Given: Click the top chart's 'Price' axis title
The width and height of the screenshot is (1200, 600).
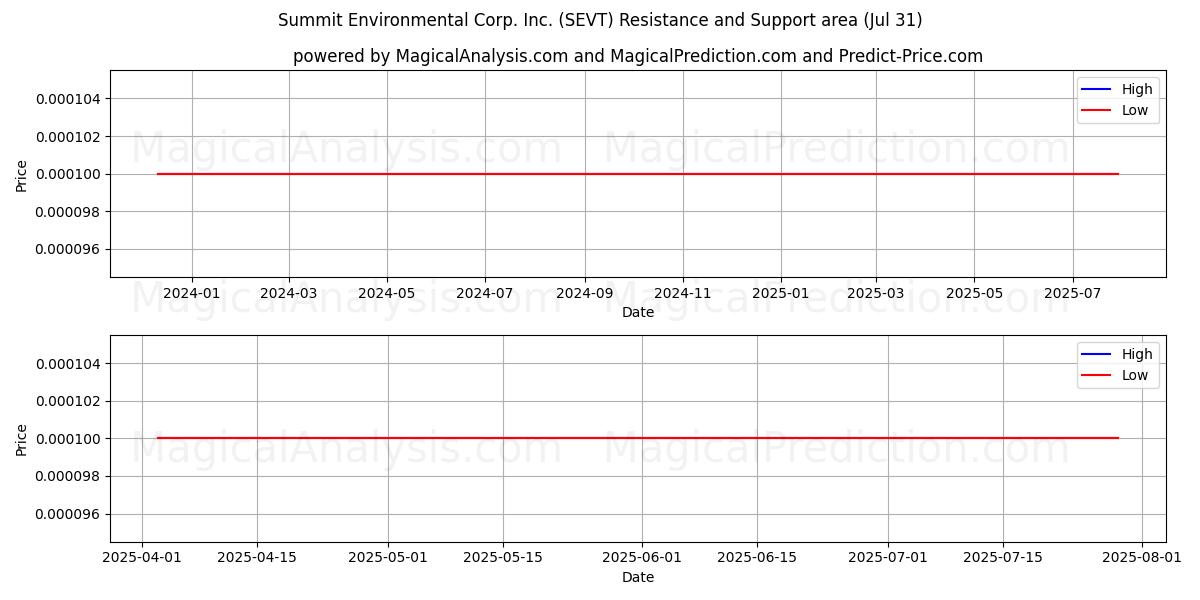Looking at the screenshot, I should 22,174.
